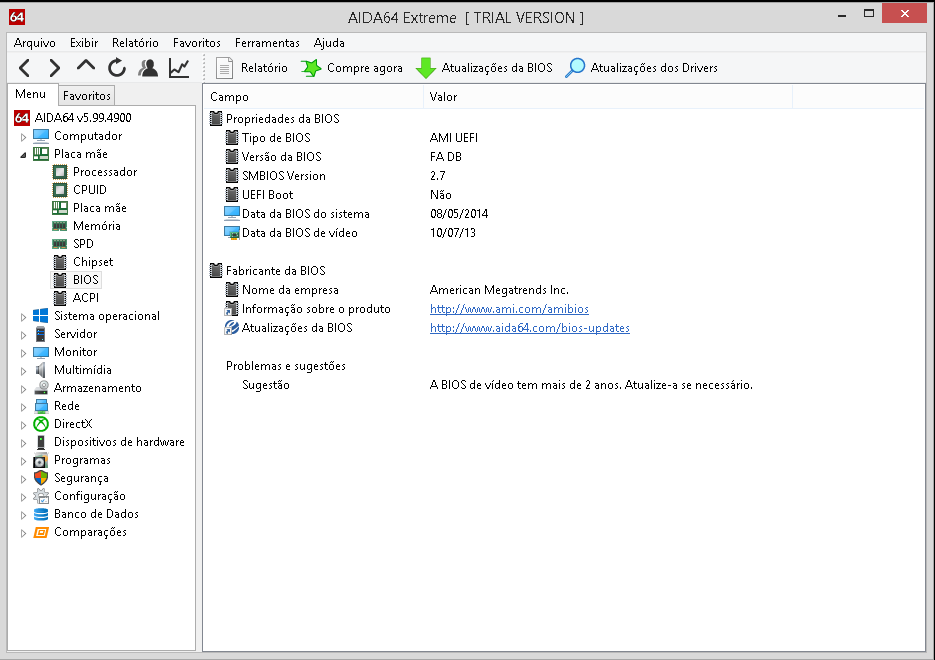Click the AIDA64 v5.99.4900 root node
The height and width of the screenshot is (660, 935).
(x=83, y=118)
